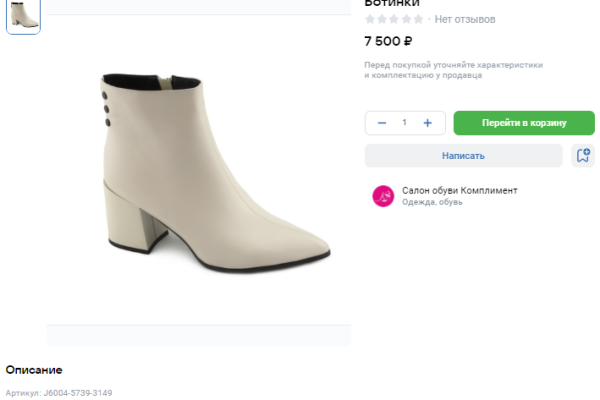Open the Салон обуви Комплимент seller link
600x400 pixels.
(459, 190)
